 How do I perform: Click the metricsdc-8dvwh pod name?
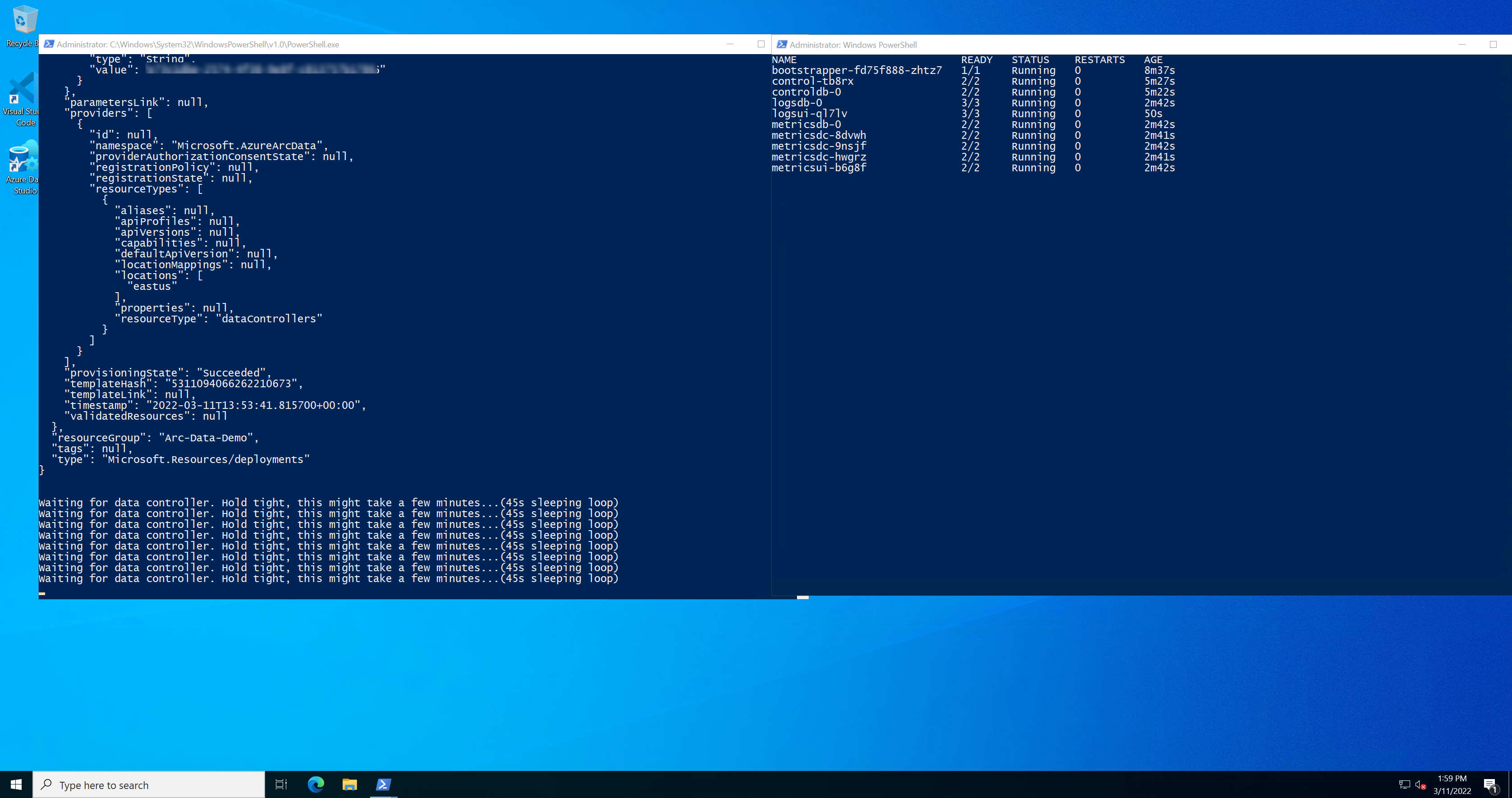[819, 136]
